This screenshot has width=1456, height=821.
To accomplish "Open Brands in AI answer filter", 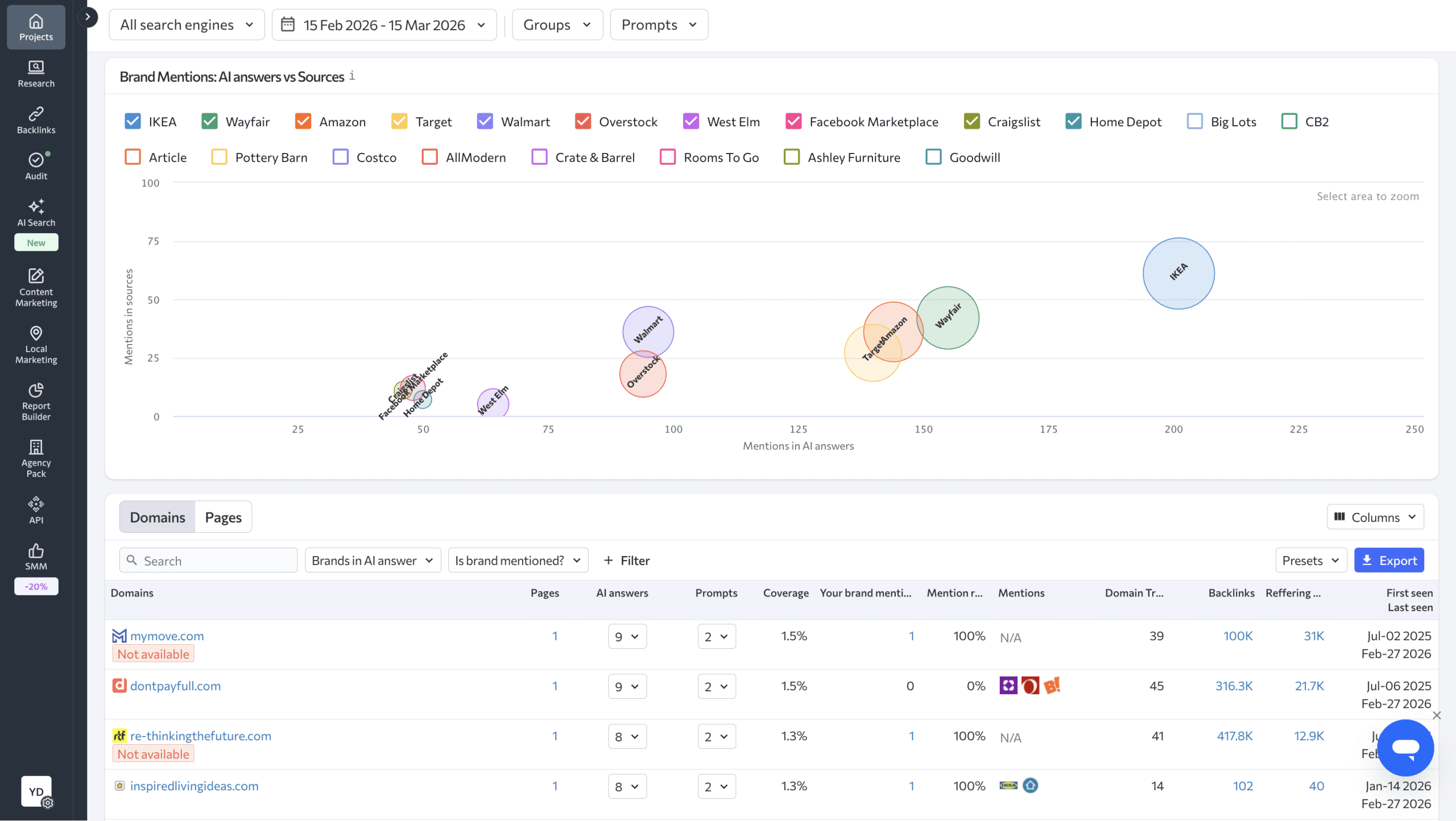I will (373, 560).
